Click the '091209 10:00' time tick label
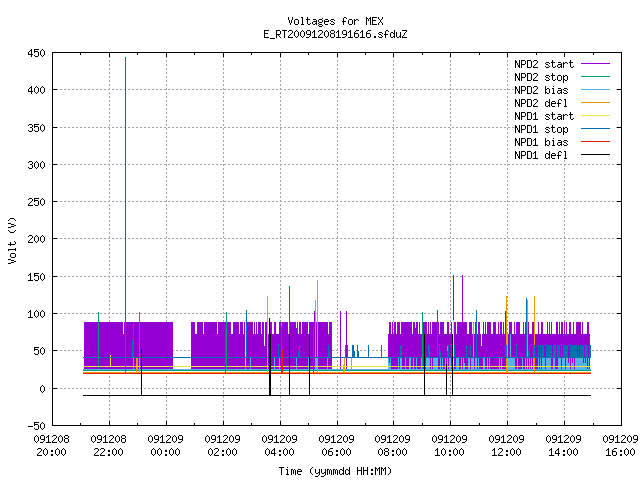Image resolution: width=640 pixels, height=480 pixels. tap(449, 446)
